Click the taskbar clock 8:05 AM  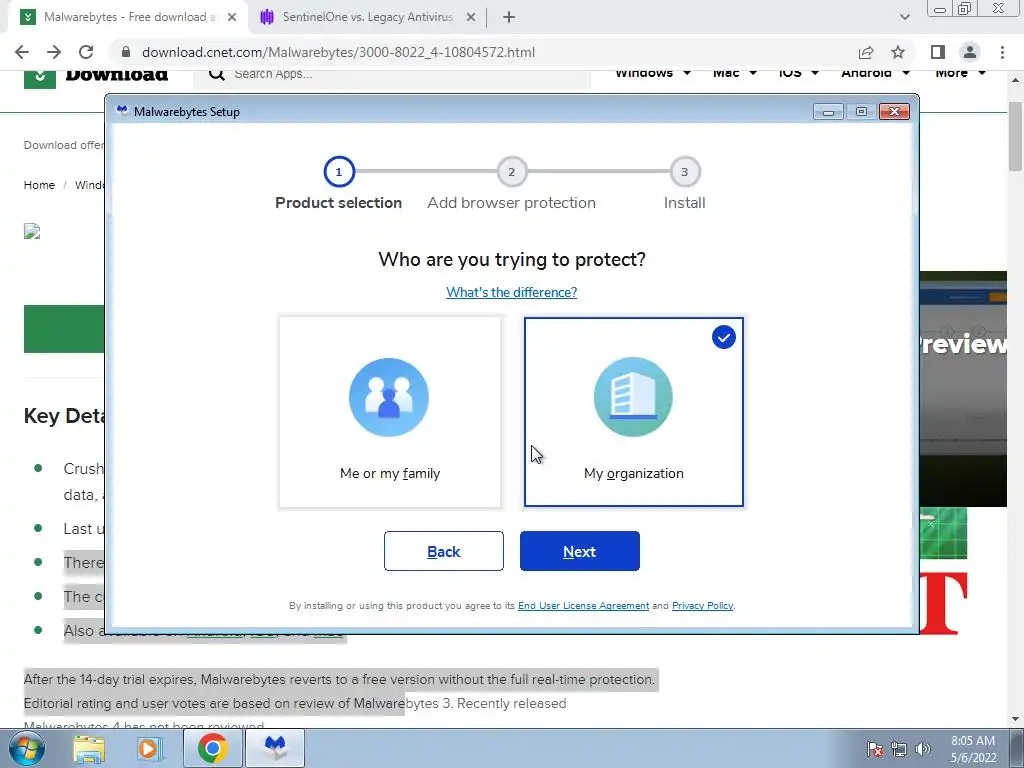973,749
